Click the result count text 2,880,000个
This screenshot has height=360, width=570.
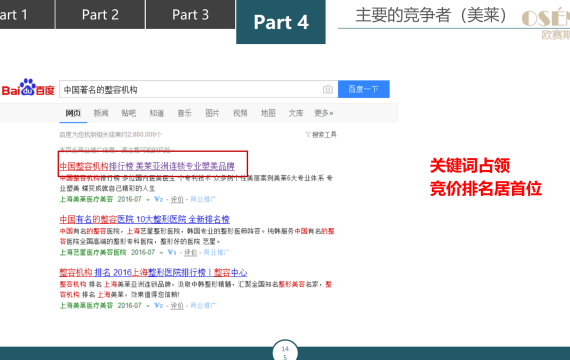[144, 135]
